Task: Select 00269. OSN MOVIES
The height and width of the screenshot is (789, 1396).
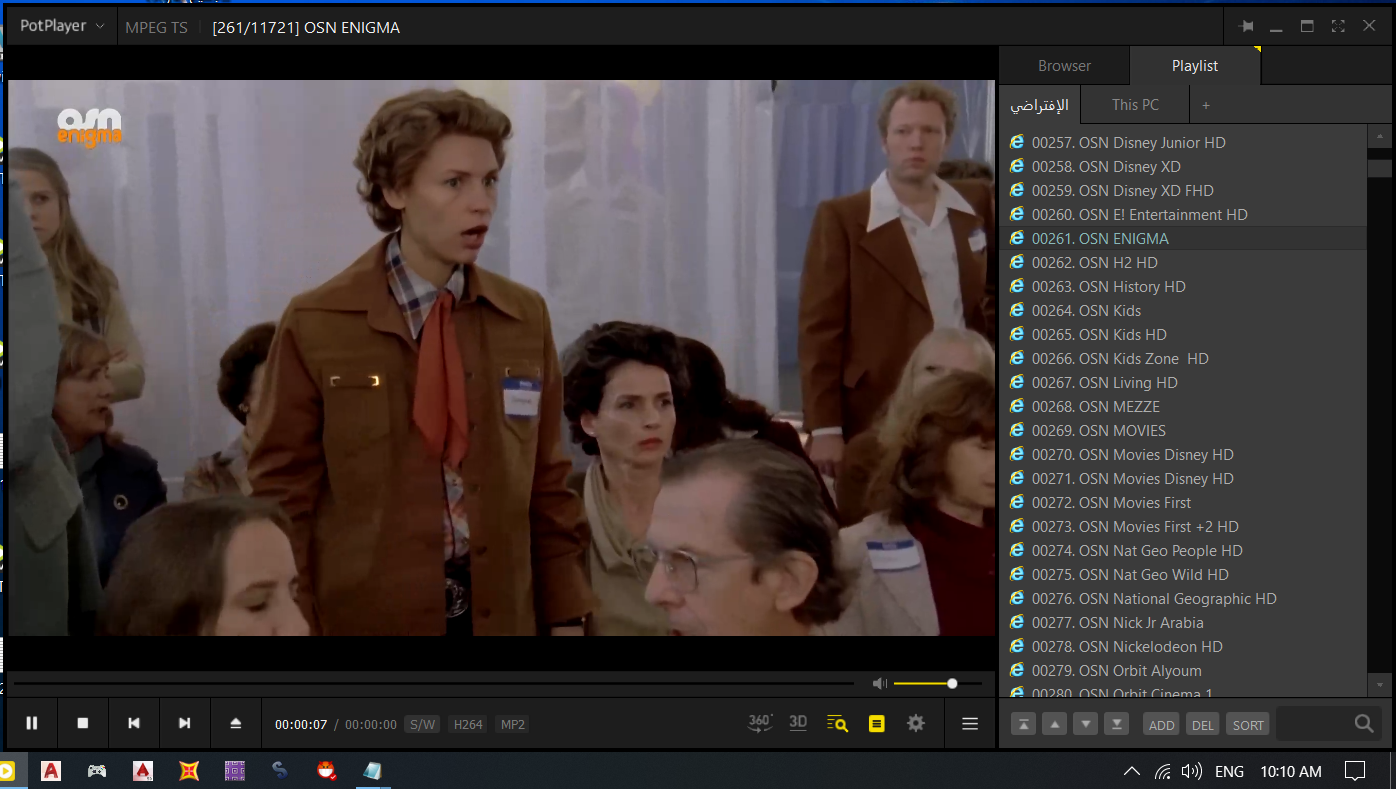Action: [1183, 430]
